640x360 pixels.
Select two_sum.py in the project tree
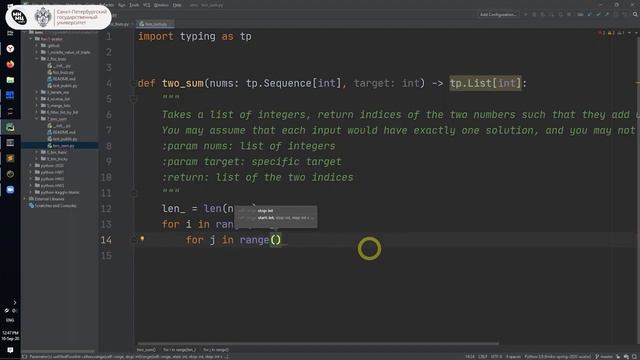tap(63, 145)
